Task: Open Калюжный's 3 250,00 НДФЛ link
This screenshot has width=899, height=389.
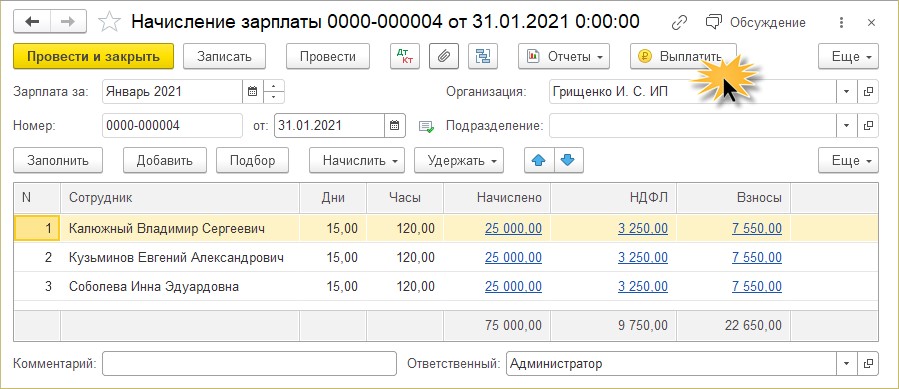Action: [x=643, y=228]
